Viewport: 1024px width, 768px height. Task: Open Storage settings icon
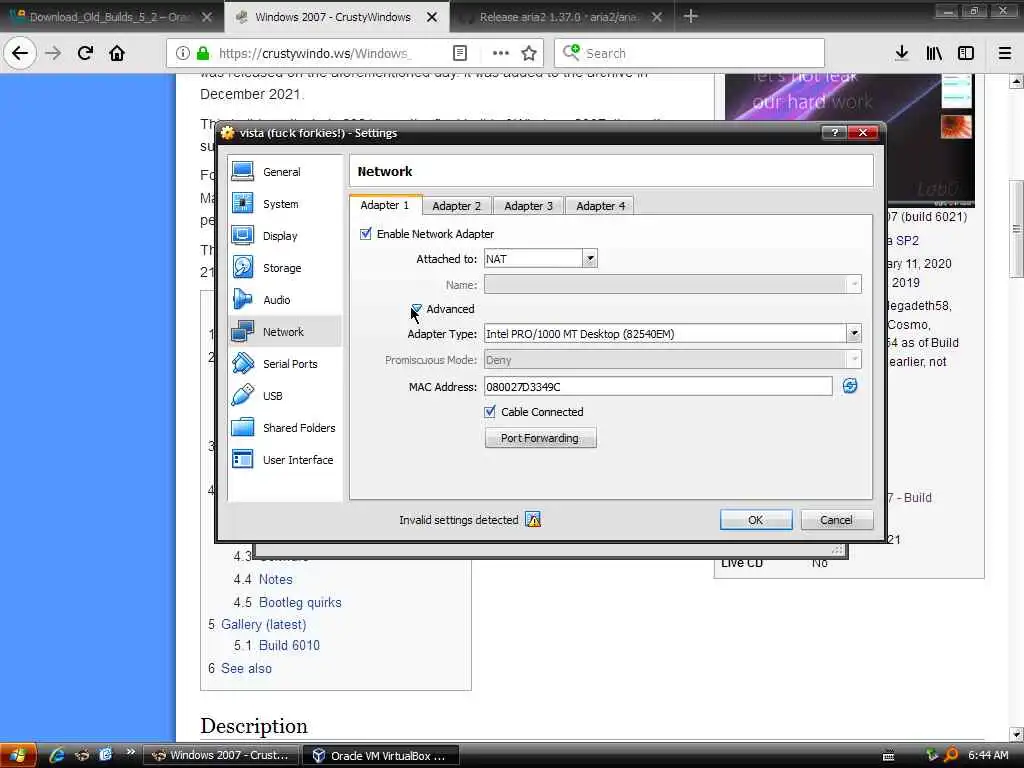pyautogui.click(x=242, y=268)
